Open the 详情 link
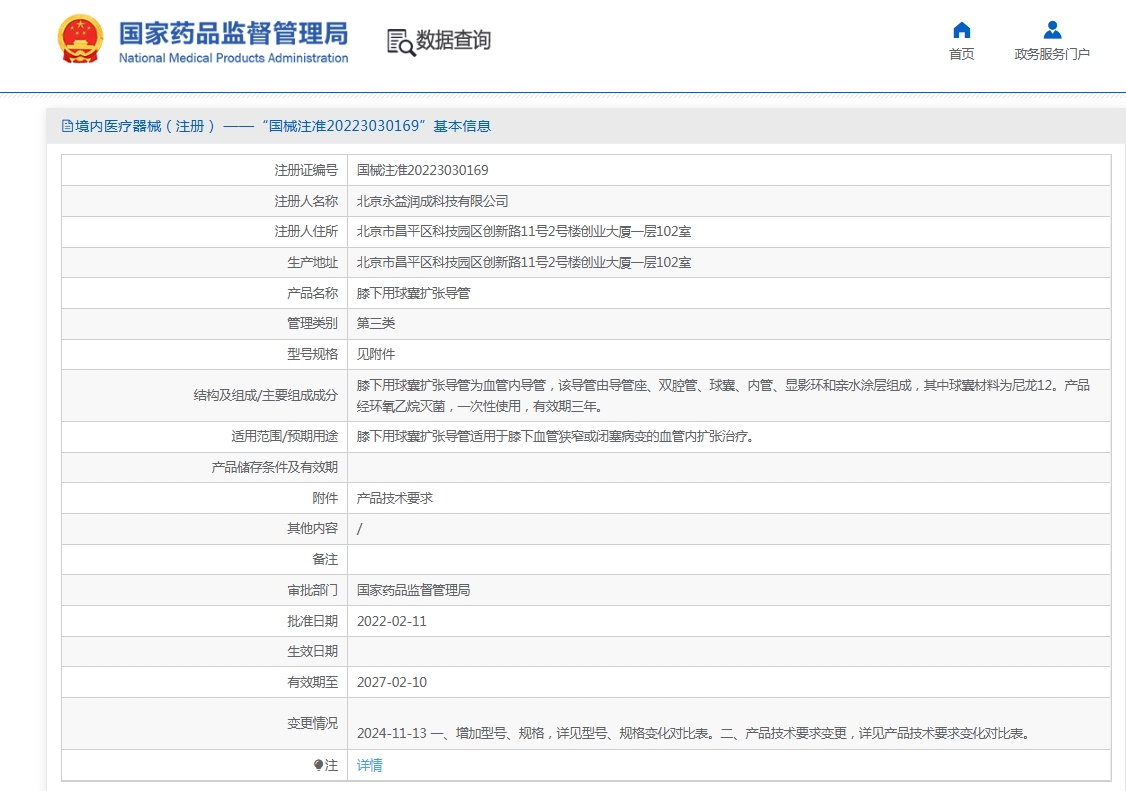Screen dimensions: 1126x791 [x=369, y=765]
